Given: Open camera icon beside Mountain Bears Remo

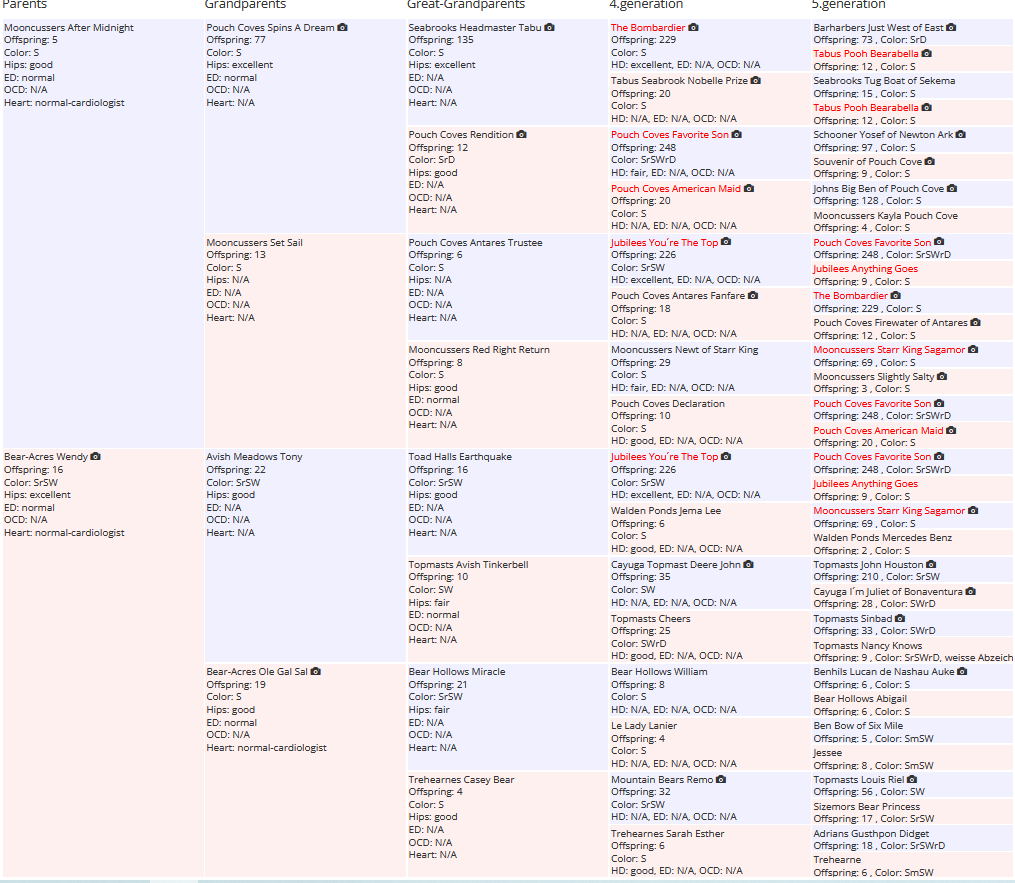Looking at the screenshot, I should [x=721, y=780].
